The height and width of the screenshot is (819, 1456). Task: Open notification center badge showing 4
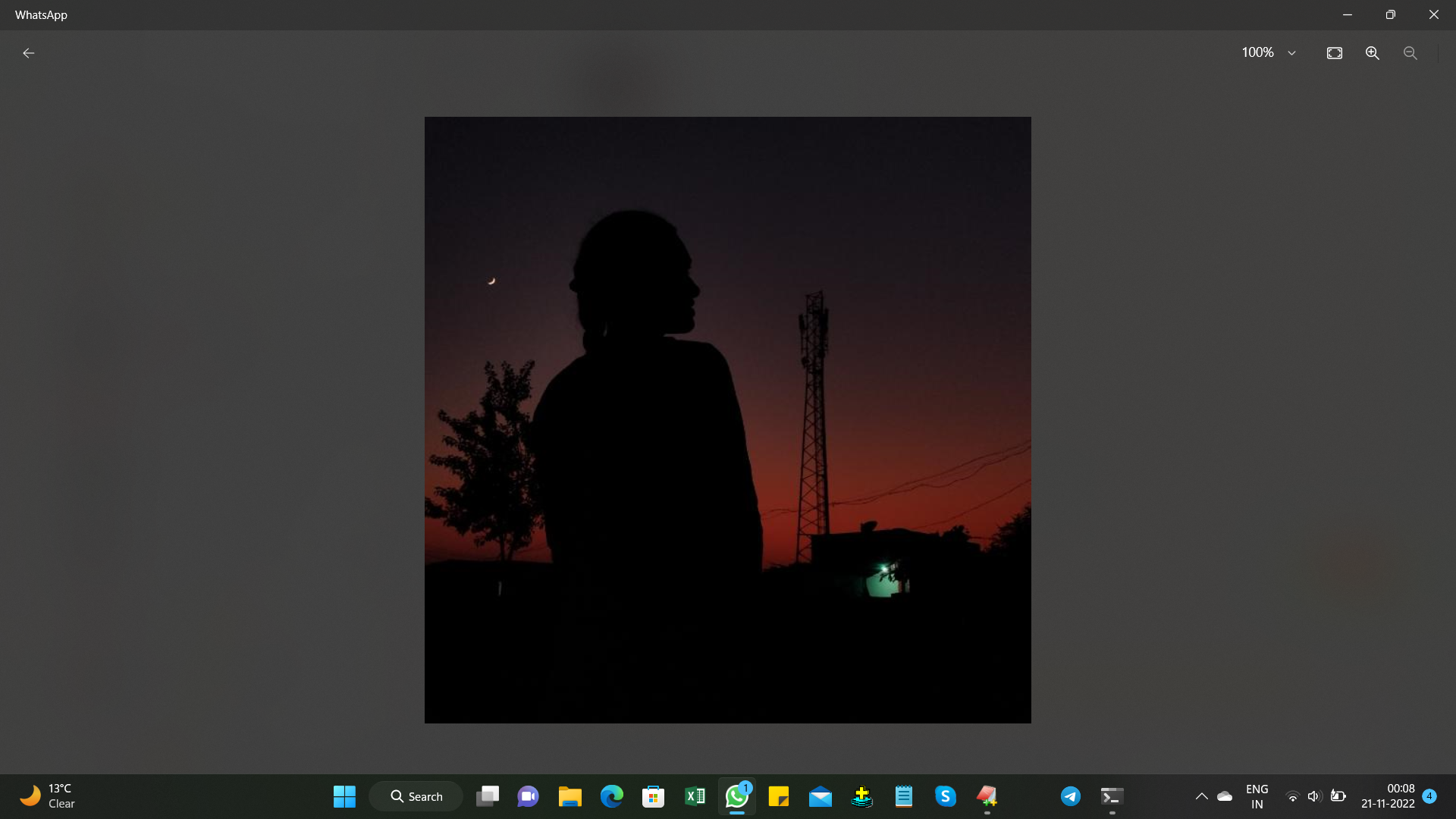tap(1429, 796)
